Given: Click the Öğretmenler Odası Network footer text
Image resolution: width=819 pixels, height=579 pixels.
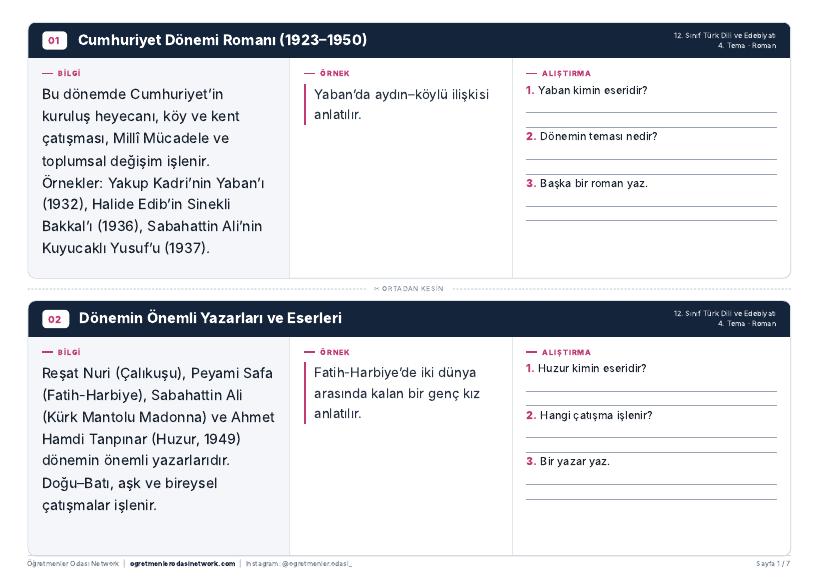Looking at the screenshot, I should click(73, 564).
